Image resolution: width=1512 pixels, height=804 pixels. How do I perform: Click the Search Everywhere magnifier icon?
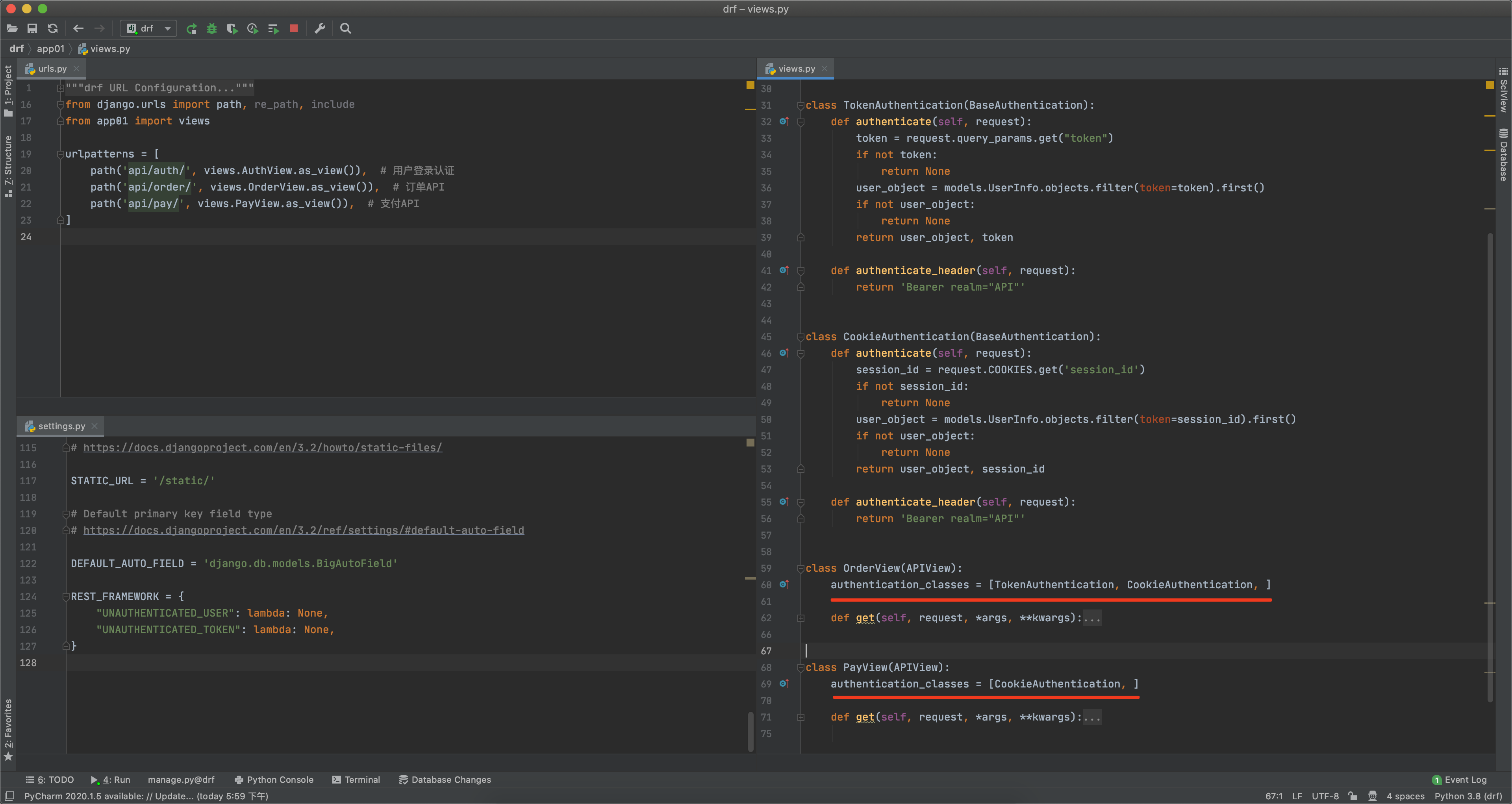coord(346,28)
